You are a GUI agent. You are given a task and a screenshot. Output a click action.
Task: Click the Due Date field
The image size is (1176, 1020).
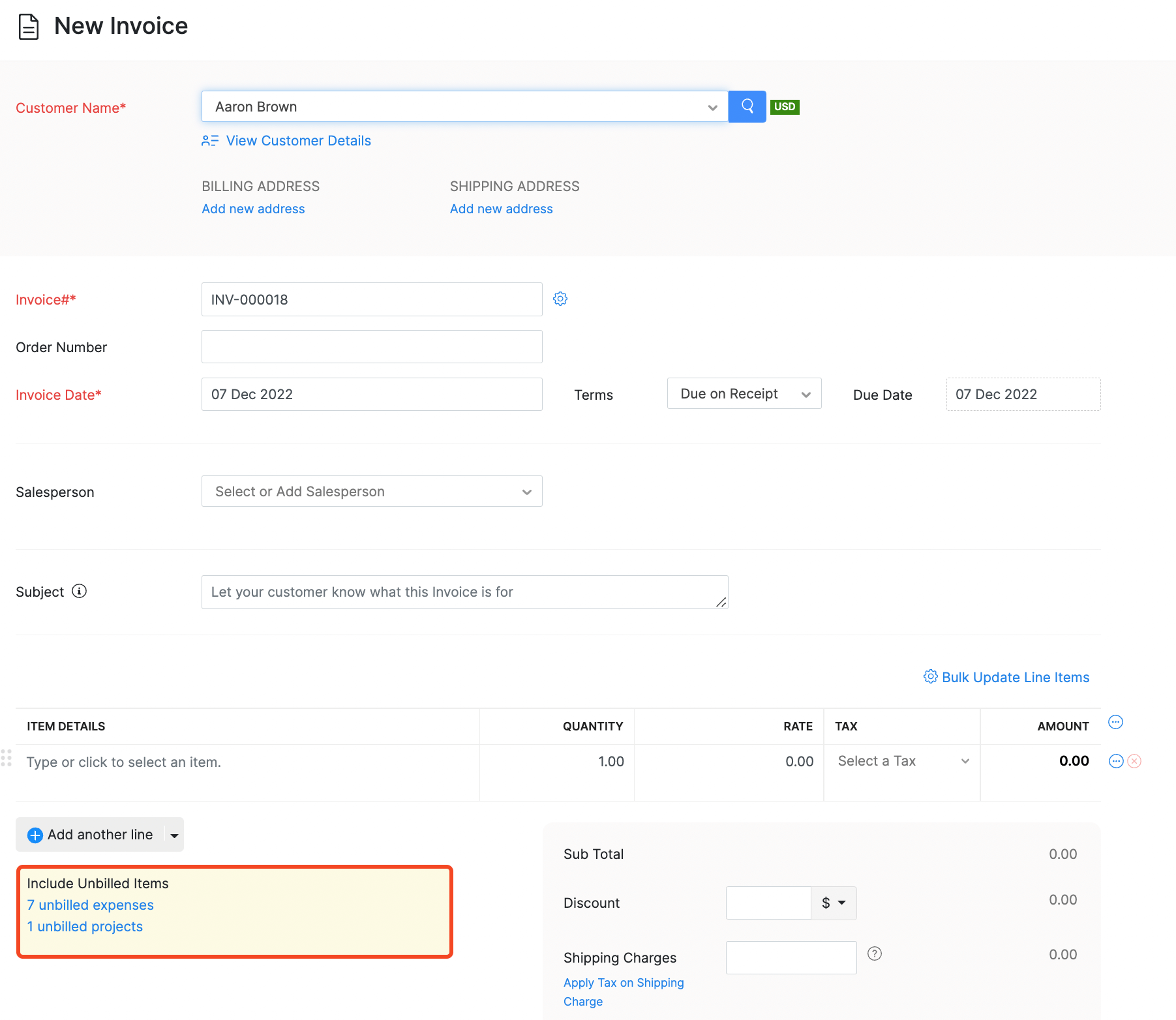(1022, 394)
